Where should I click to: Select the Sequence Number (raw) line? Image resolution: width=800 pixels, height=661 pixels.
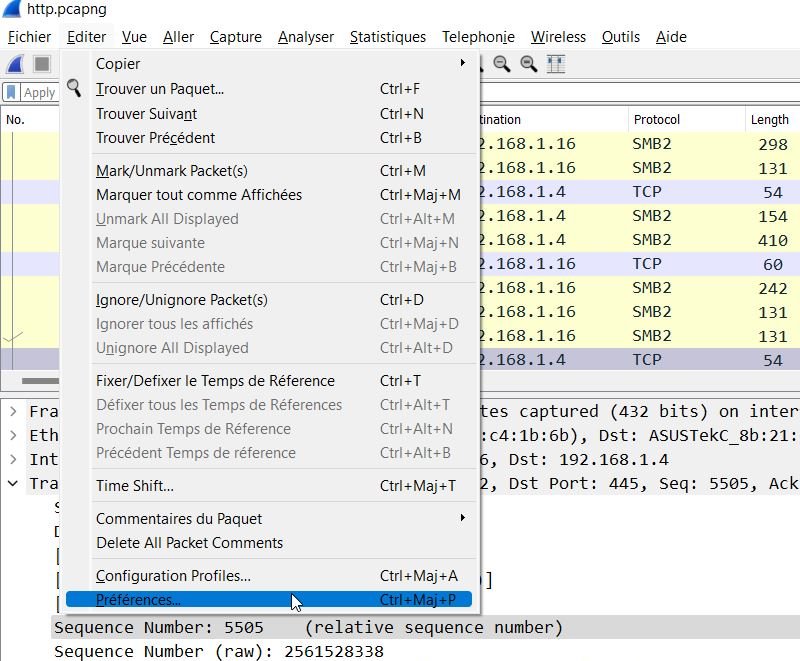218,651
